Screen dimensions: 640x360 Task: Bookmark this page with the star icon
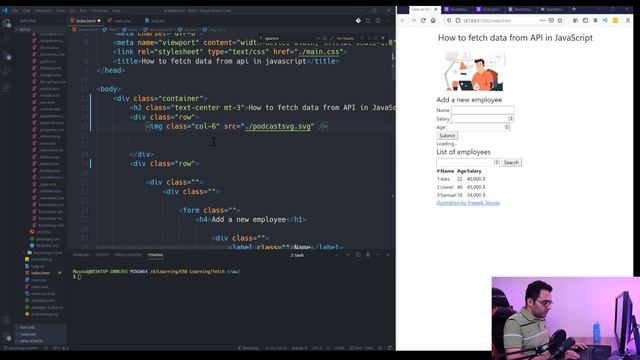coord(560,20)
